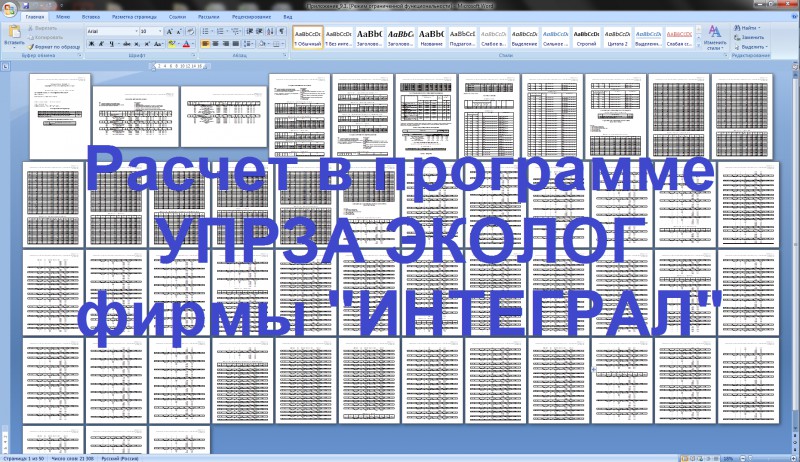Toggle subscript formatting

coord(137,44)
